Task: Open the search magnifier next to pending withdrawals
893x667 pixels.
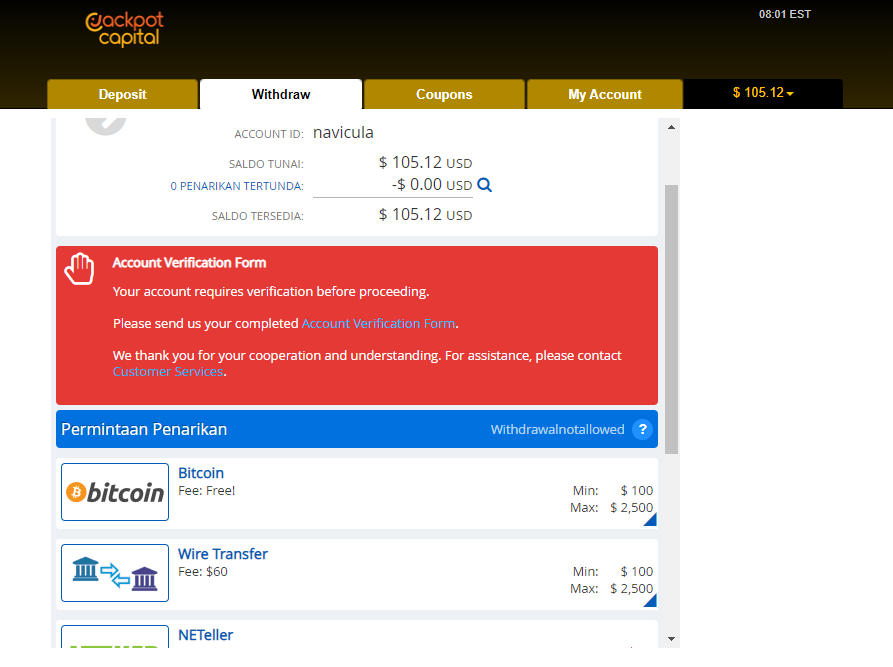Action: point(485,184)
